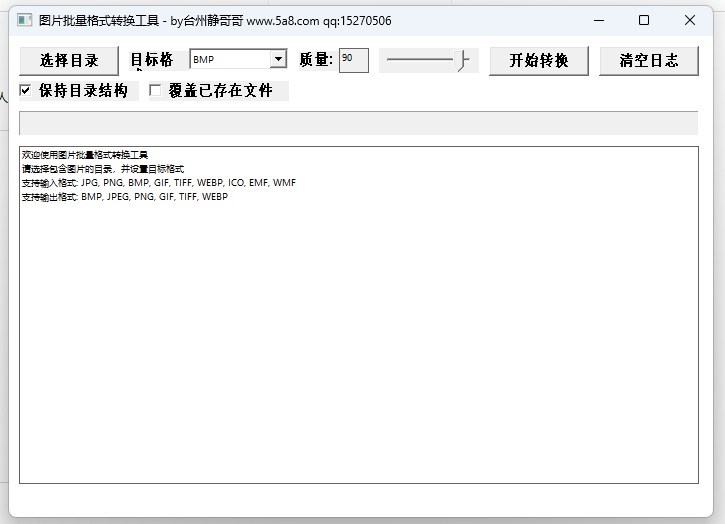This screenshot has width=725, height=524.
Task: Click the 选择目录 button
Action: click(x=69, y=61)
